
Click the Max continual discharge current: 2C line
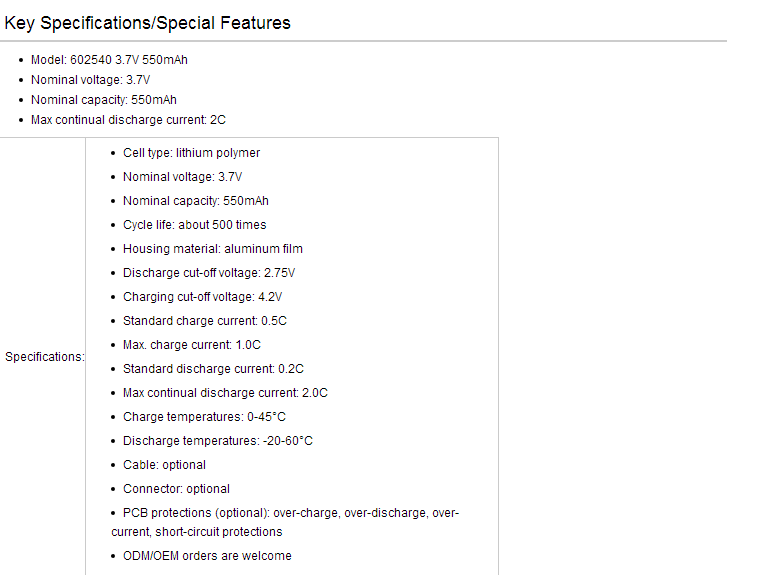[x=128, y=120]
